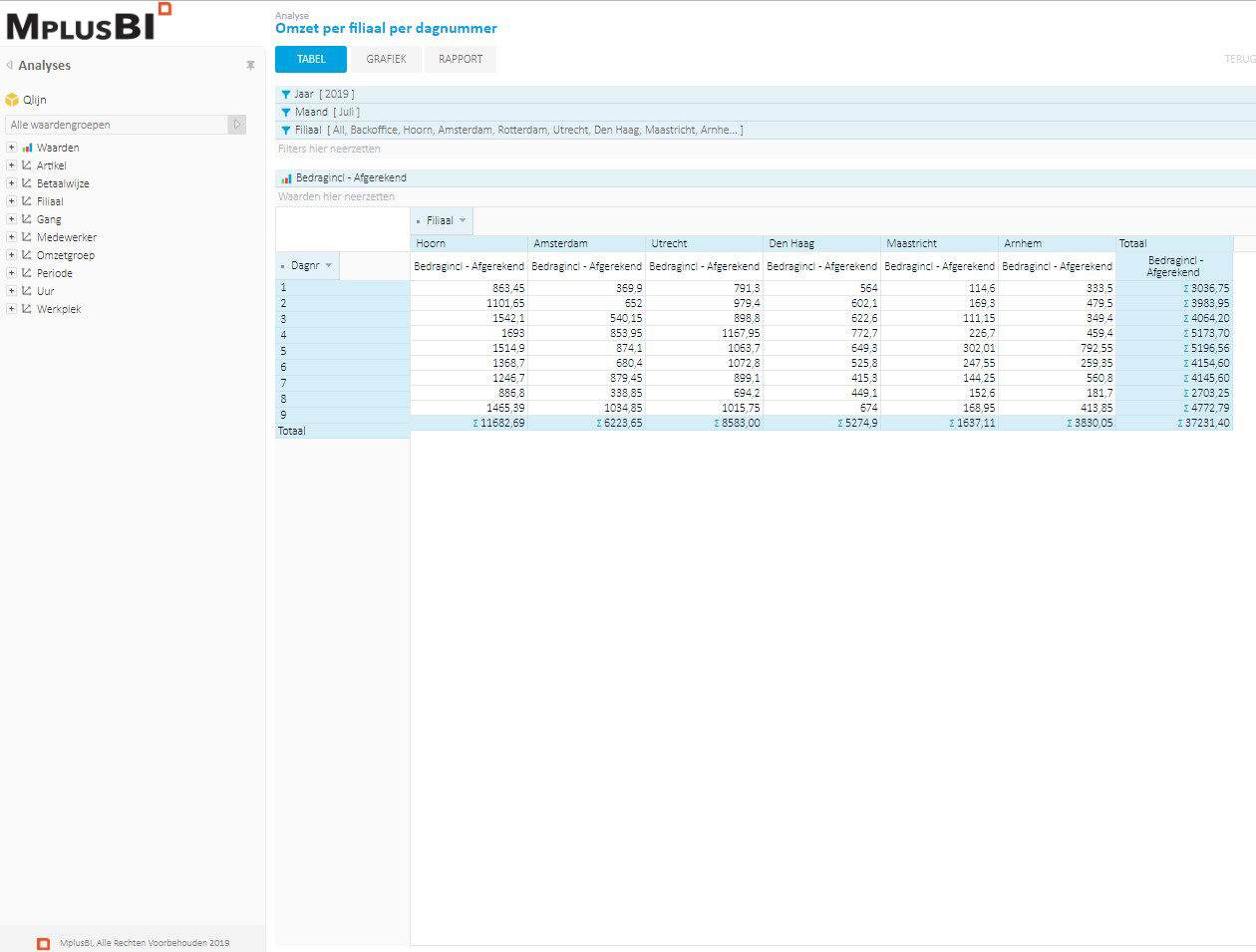This screenshot has height=952, width=1256.
Task: Click the Maastricht value 302,01
Action: (x=979, y=348)
